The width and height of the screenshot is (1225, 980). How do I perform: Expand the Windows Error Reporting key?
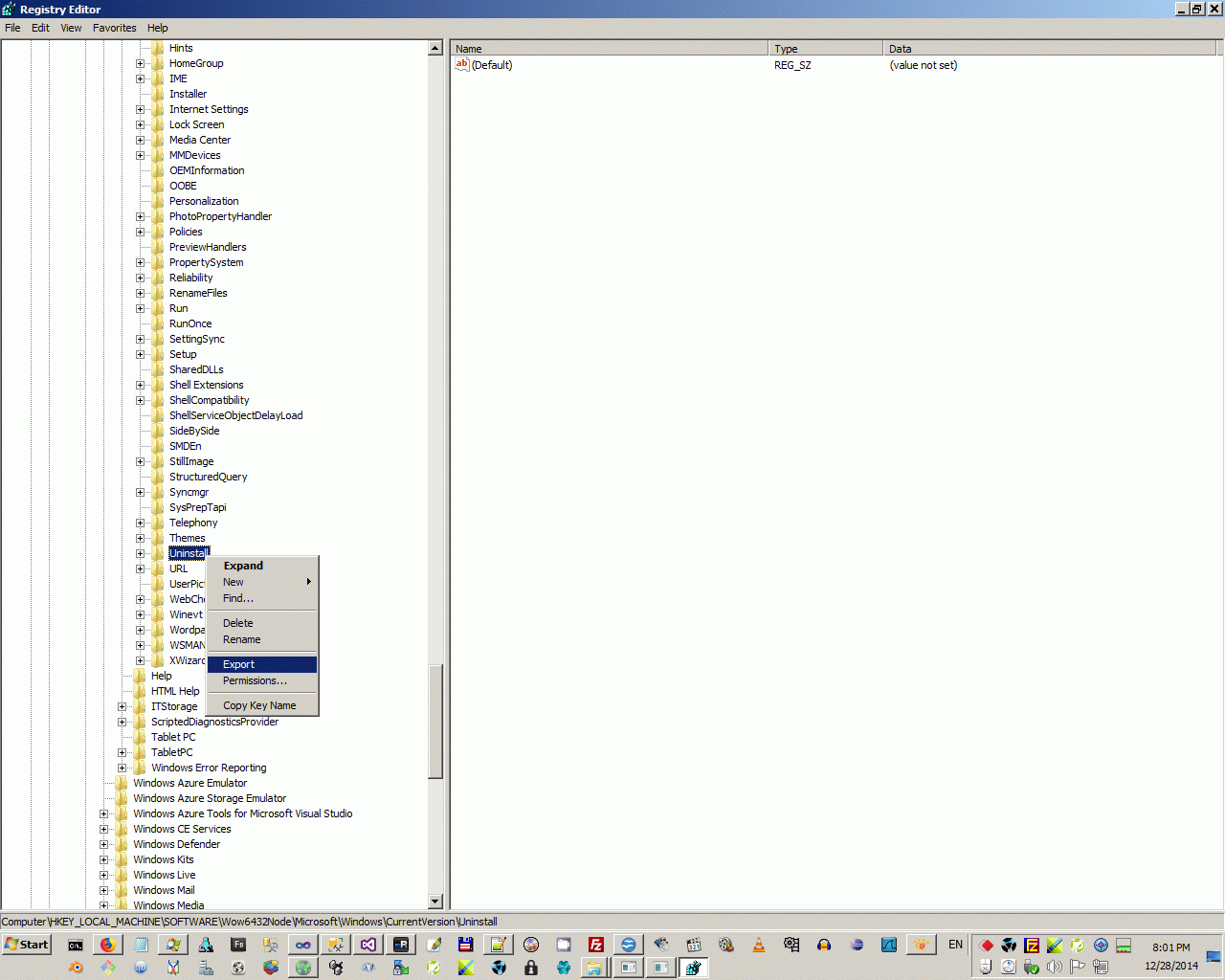pos(122,768)
